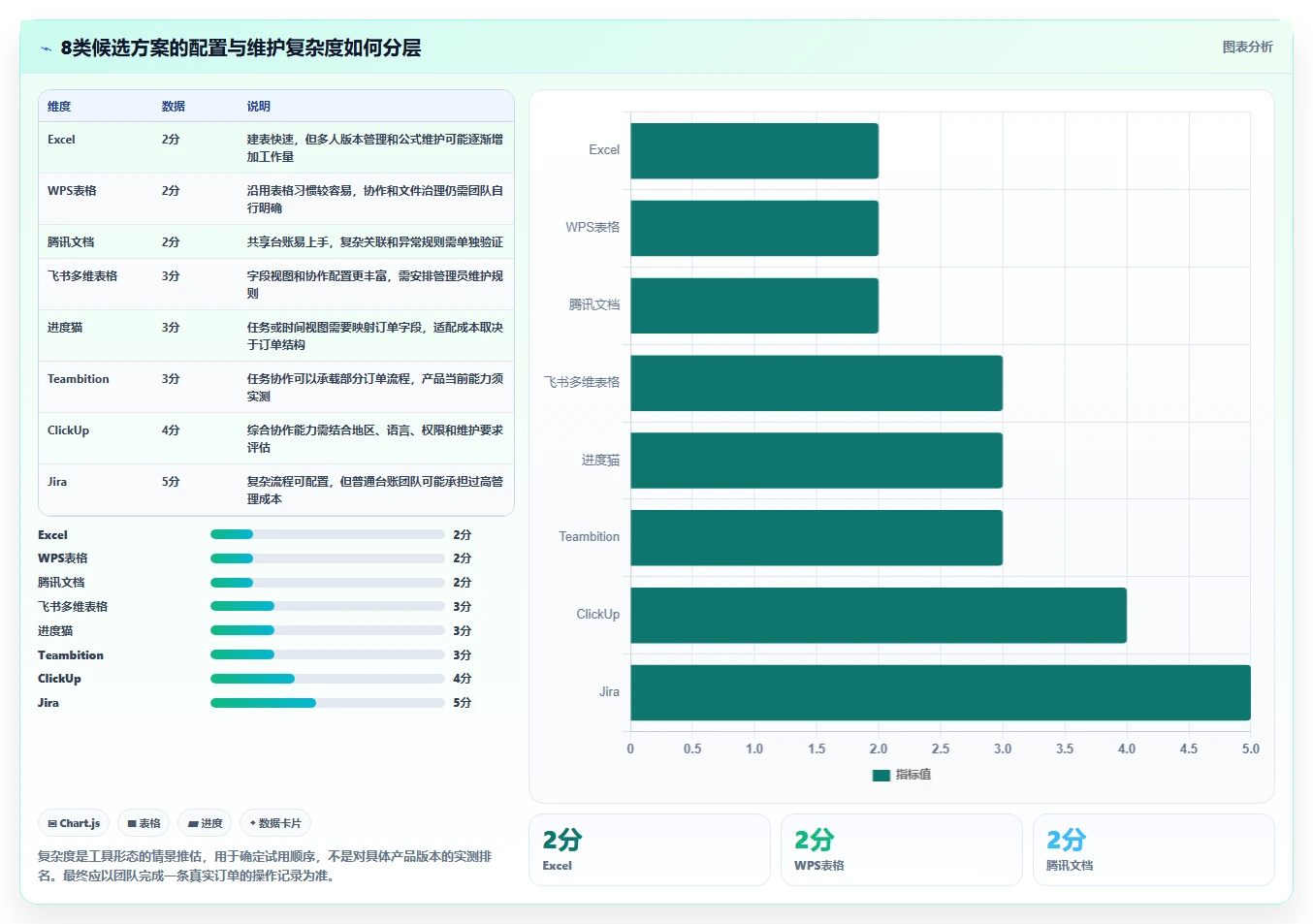Click the WPS表格 bar in the bar chart
1313x924 pixels.
(754, 228)
